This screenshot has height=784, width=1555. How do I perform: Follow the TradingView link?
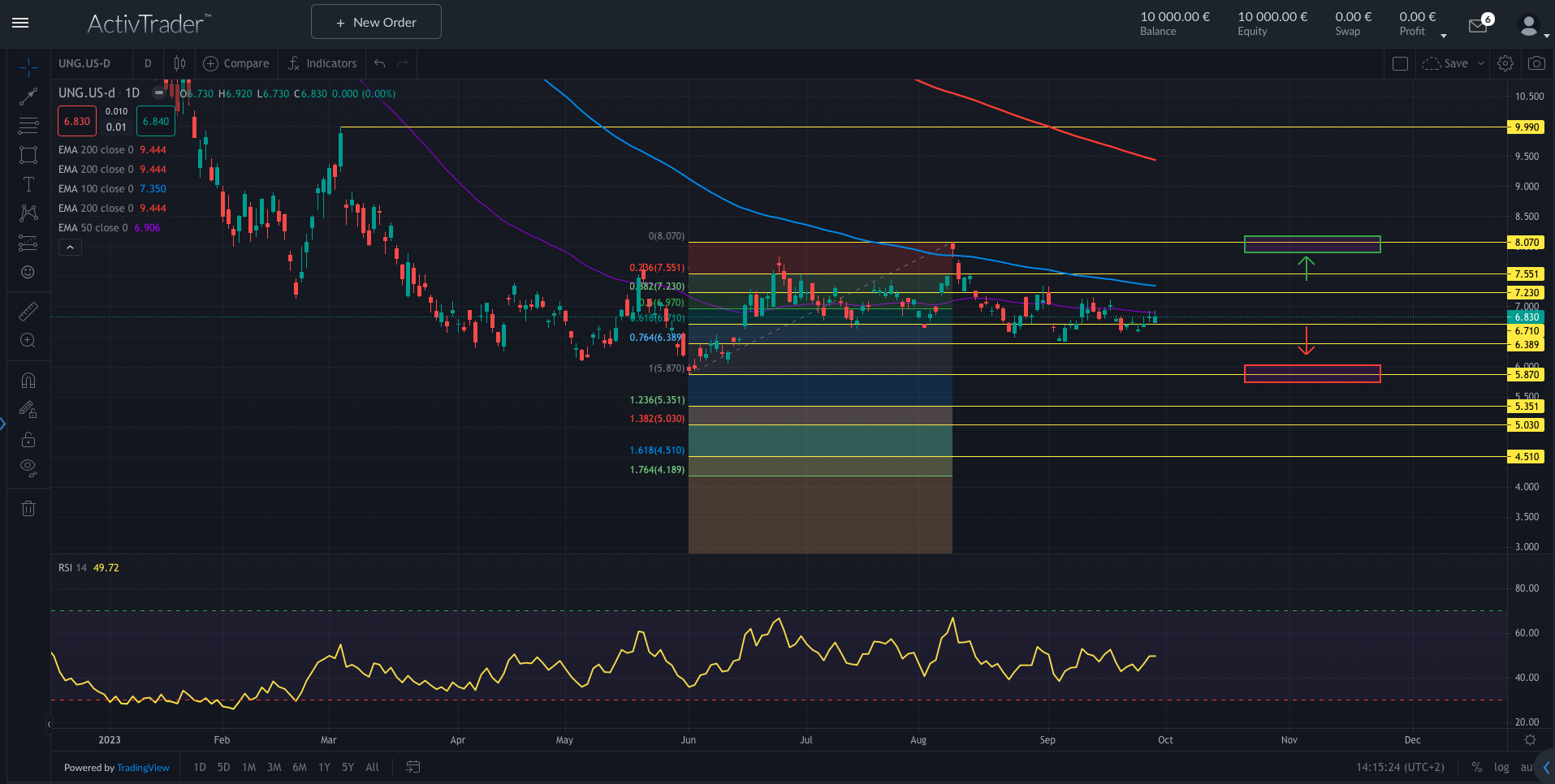pos(143,768)
